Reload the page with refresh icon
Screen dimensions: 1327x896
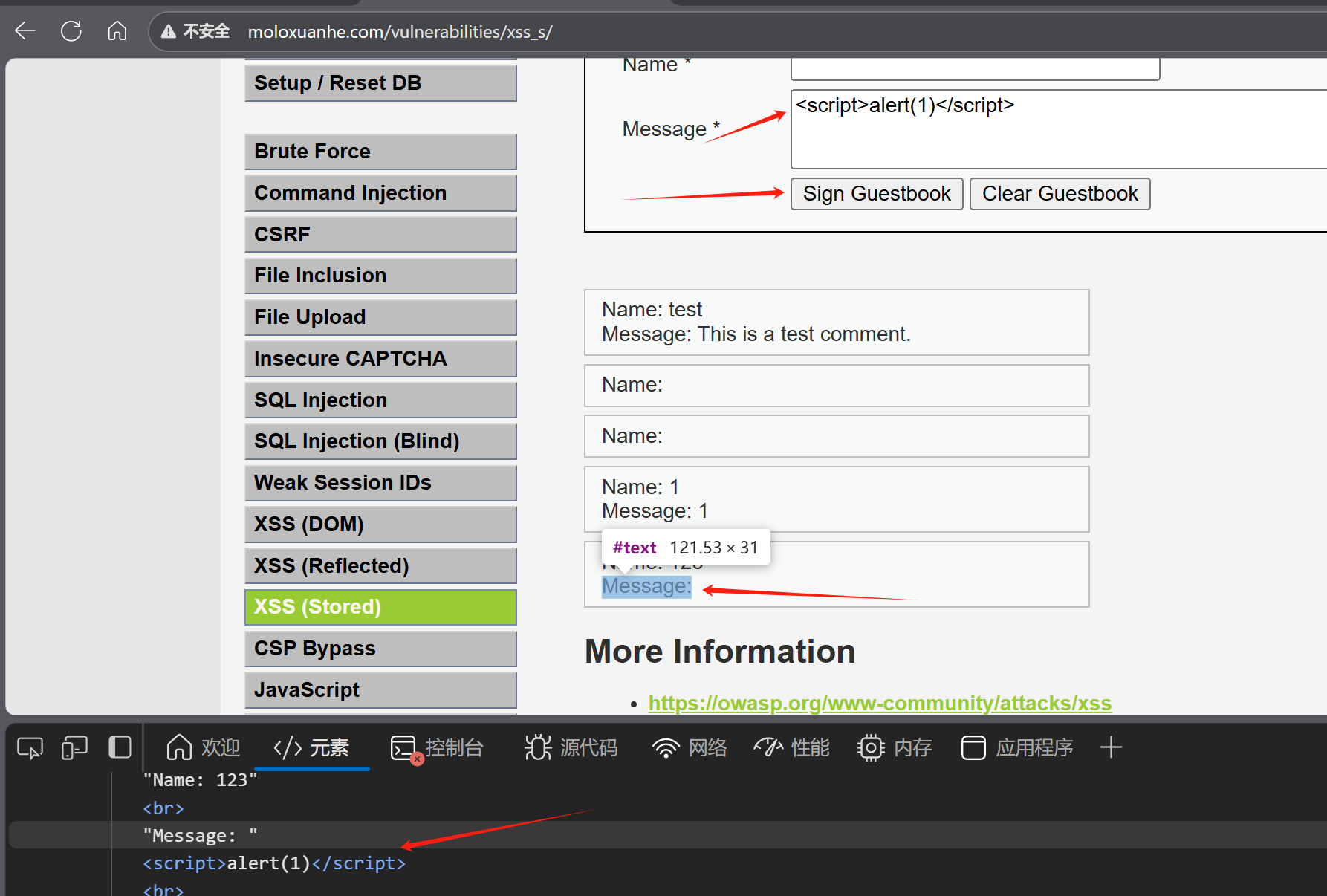point(71,31)
